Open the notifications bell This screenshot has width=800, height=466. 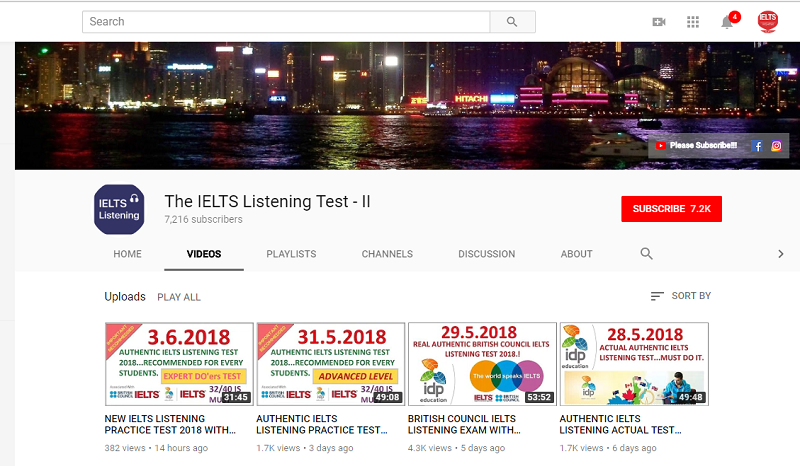click(x=728, y=22)
